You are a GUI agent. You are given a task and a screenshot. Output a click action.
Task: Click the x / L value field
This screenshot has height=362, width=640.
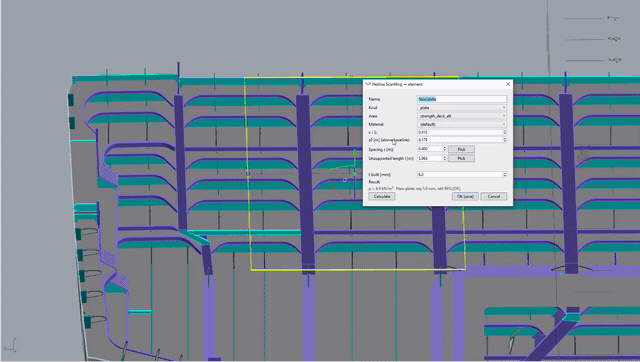pyautogui.click(x=460, y=132)
